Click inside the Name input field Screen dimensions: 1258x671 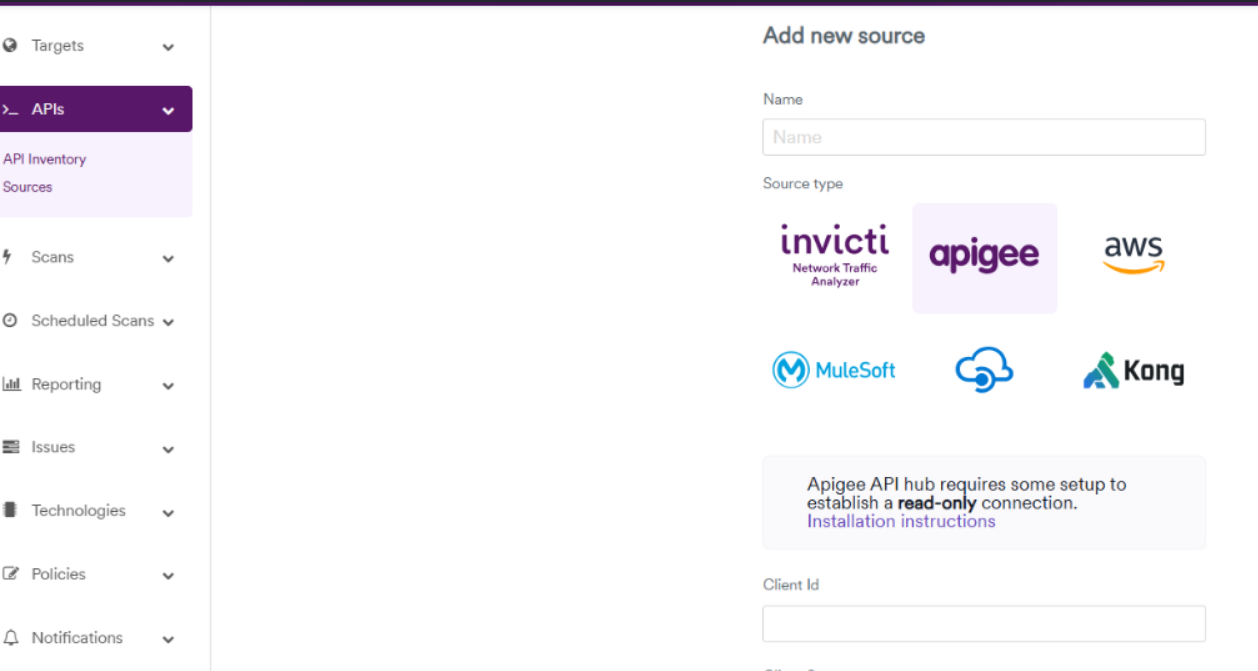point(983,137)
